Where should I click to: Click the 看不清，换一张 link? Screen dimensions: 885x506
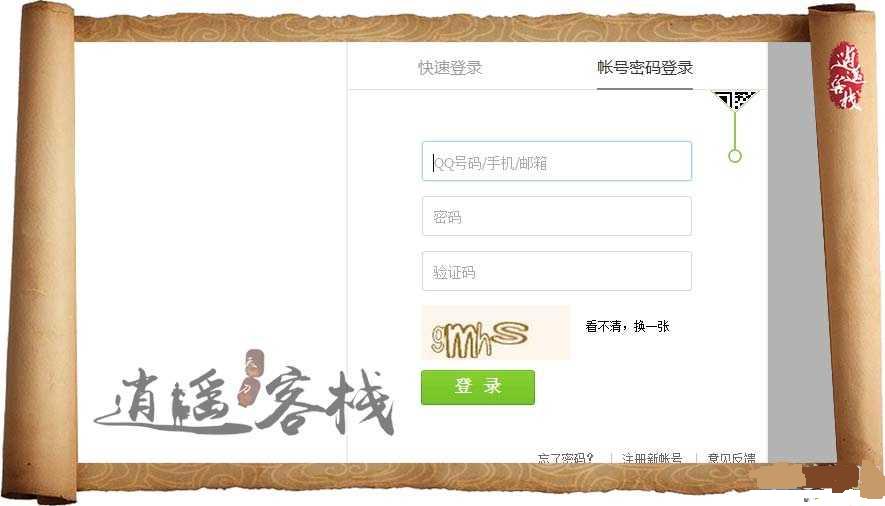(x=627, y=326)
